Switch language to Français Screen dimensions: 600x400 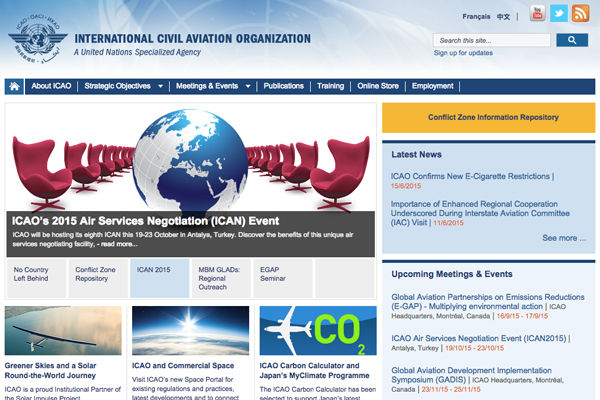pyautogui.click(x=476, y=16)
